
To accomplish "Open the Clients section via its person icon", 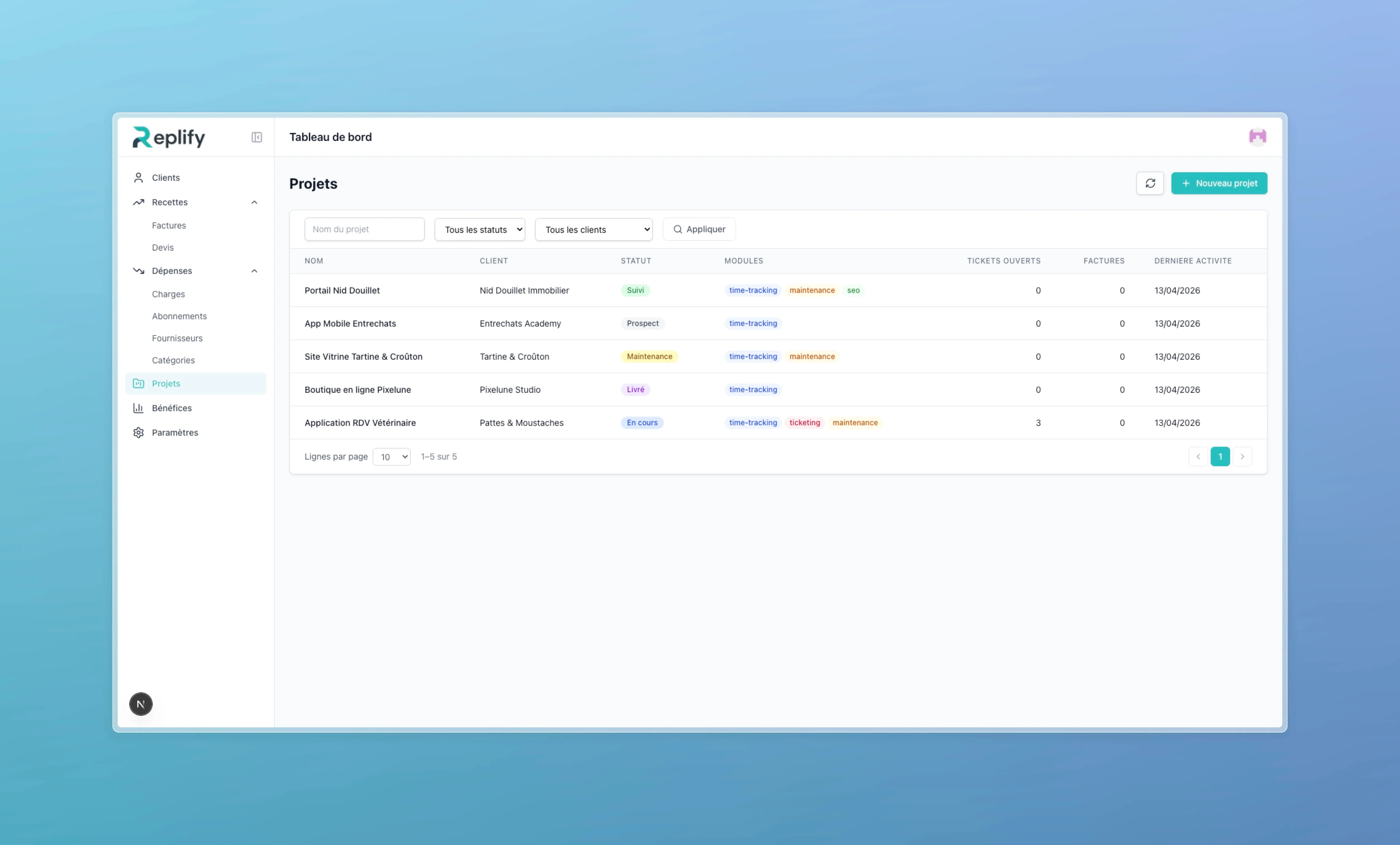I will [139, 177].
